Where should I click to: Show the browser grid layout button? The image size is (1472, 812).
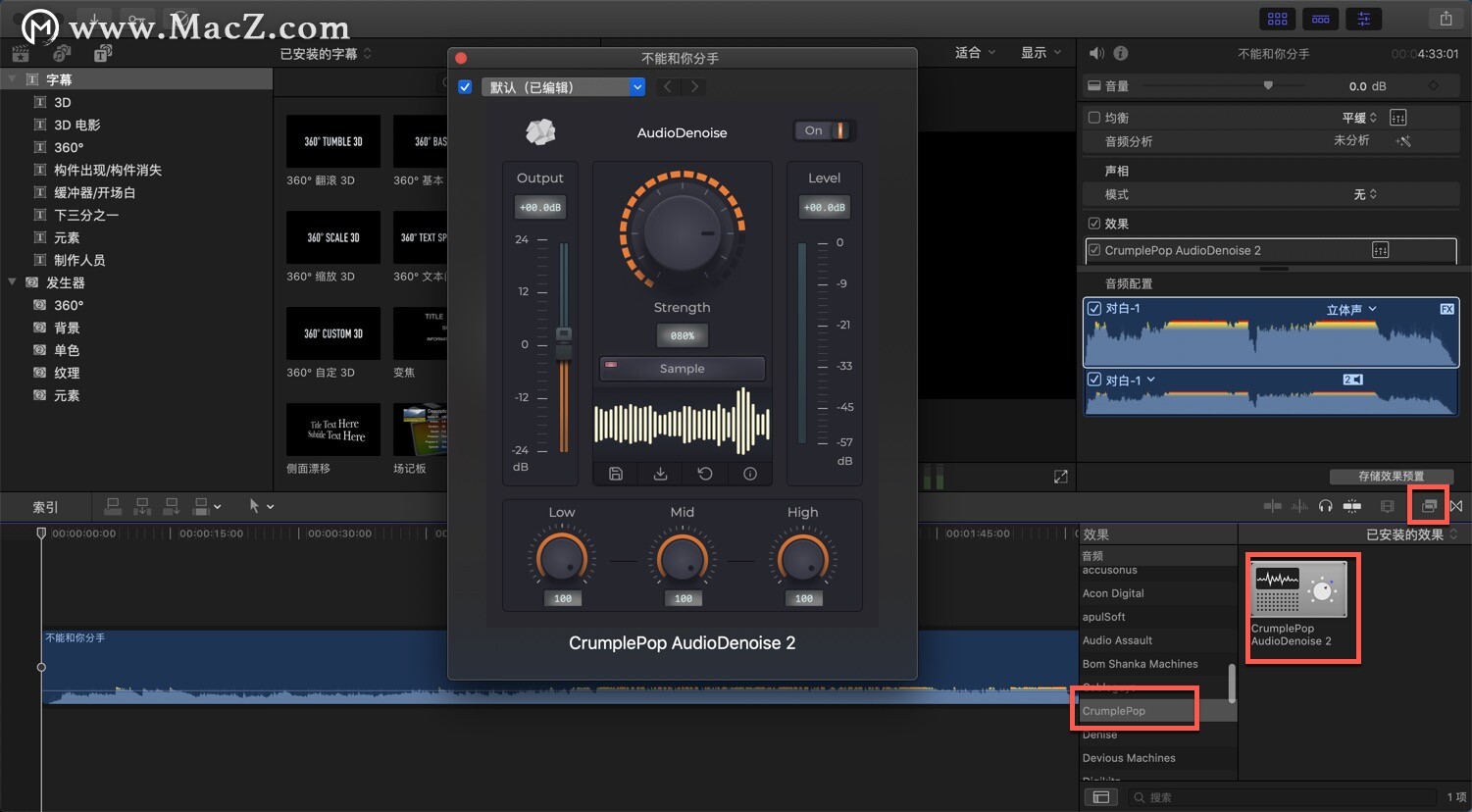coord(1277,19)
